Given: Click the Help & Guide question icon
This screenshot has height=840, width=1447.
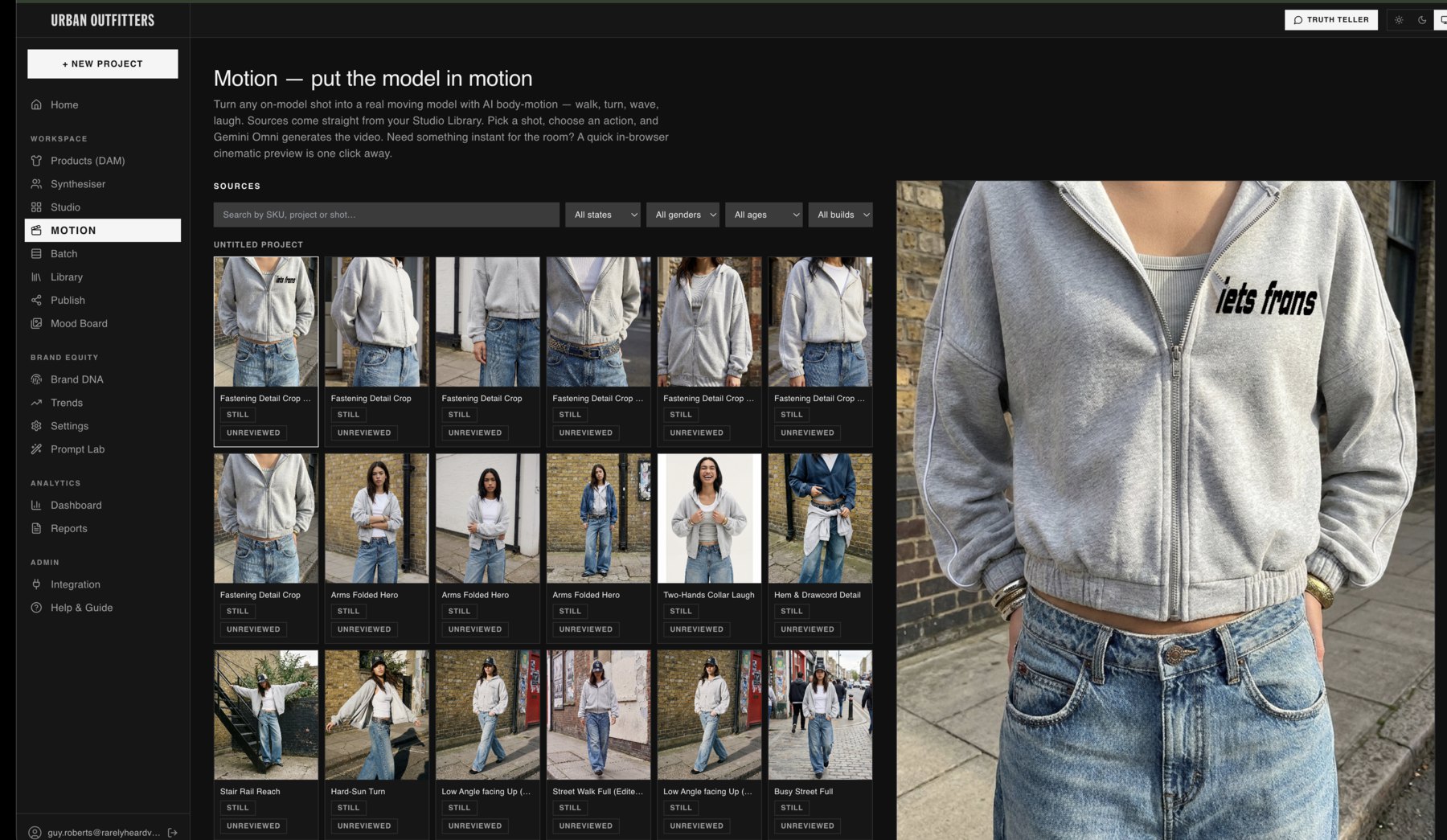Looking at the screenshot, I should 36,608.
